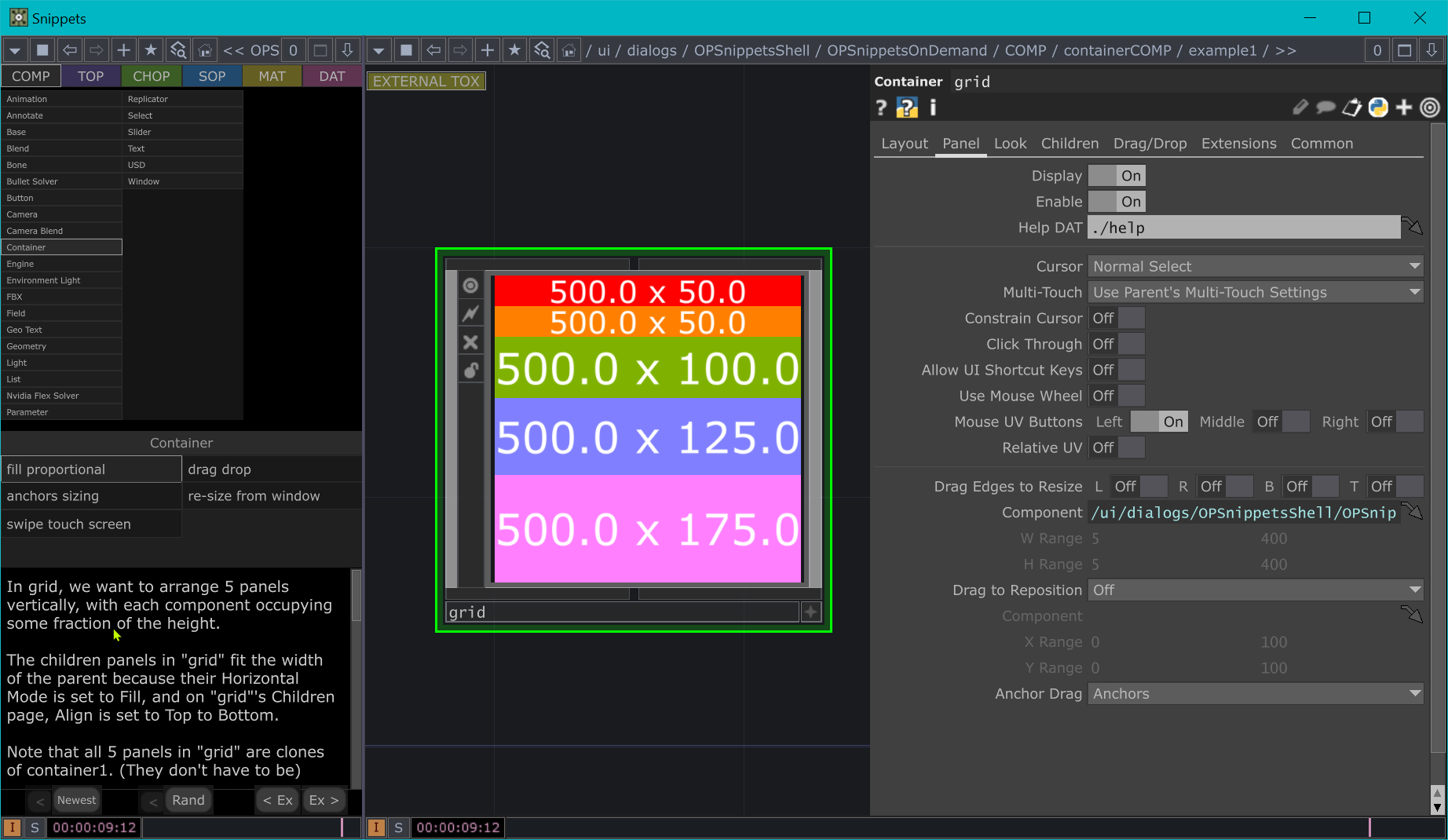Screen dimensions: 1448x840
Task: Click the star bookmark icon in right network toolbar
Action: (x=514, y=50)
